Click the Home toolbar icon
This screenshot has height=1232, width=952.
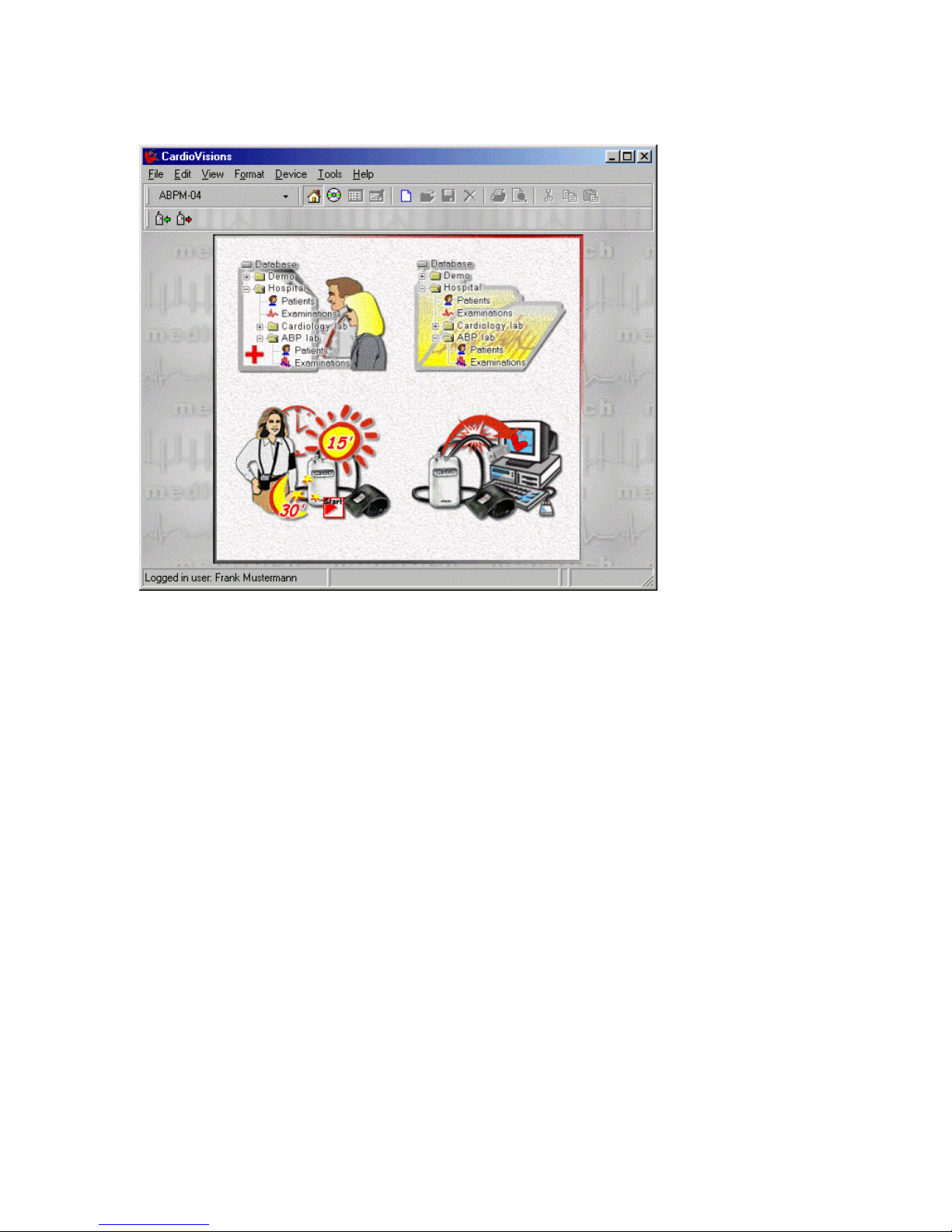pyautogui.click(x=313, y=196)
